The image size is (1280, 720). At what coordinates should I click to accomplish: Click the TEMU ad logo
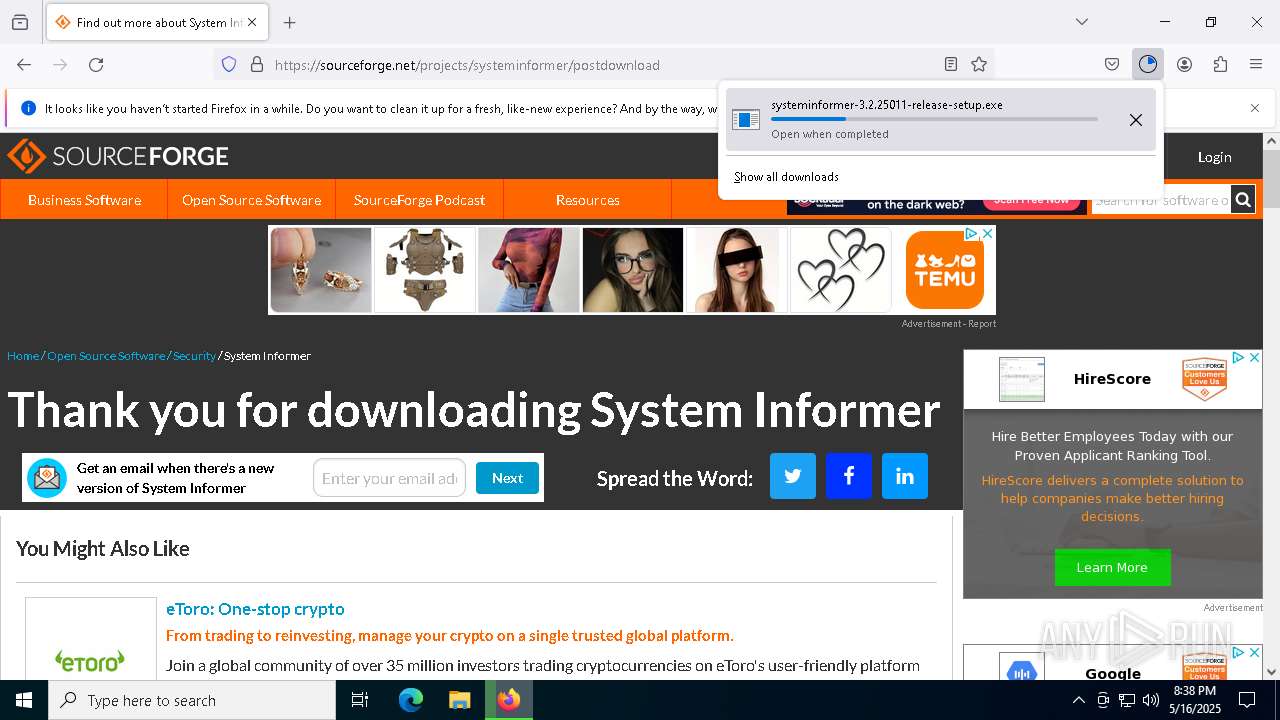[x=945, y=270]
